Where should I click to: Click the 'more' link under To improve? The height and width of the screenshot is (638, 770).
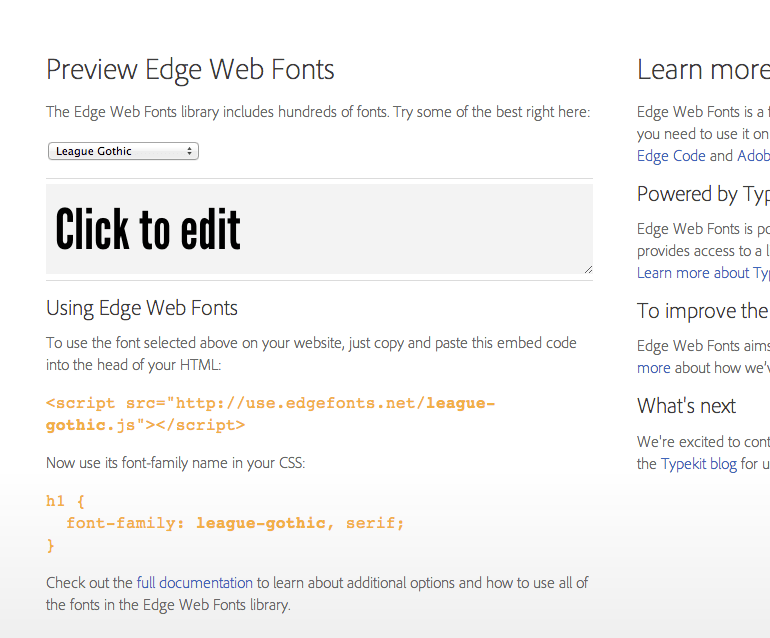(x=653, y=367)
